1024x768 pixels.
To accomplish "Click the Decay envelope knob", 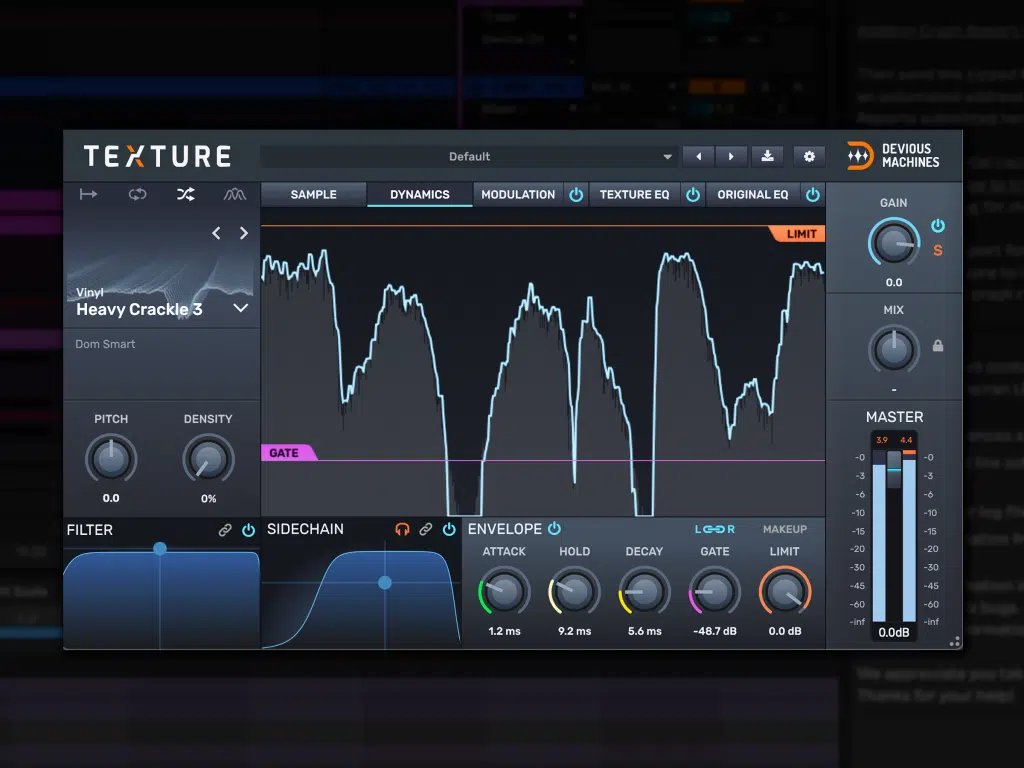I will coord(644,592).
